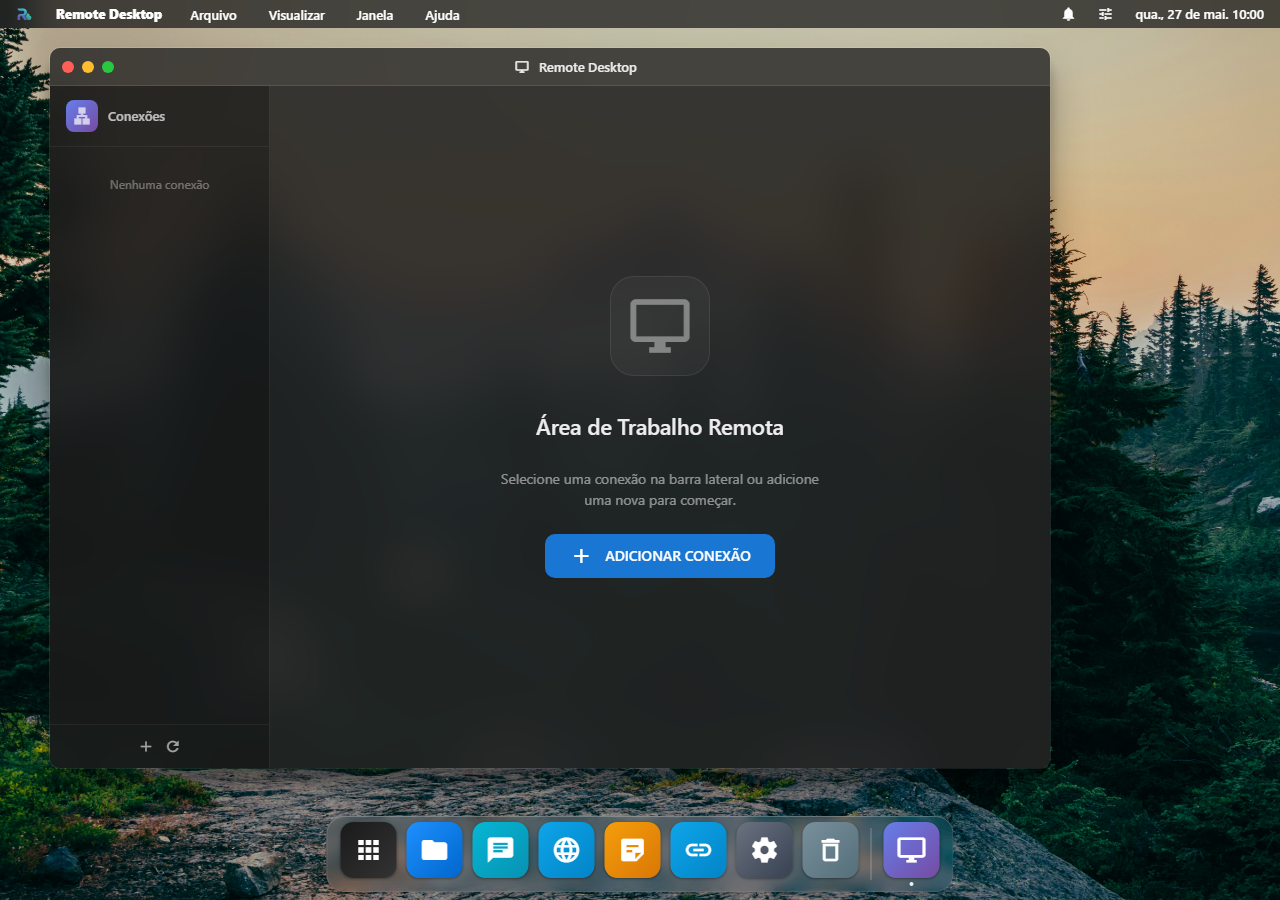1280x900 pixels.
Task: Open the settings gear in dock
Action: pyautogui.click(x=765, y=850)
